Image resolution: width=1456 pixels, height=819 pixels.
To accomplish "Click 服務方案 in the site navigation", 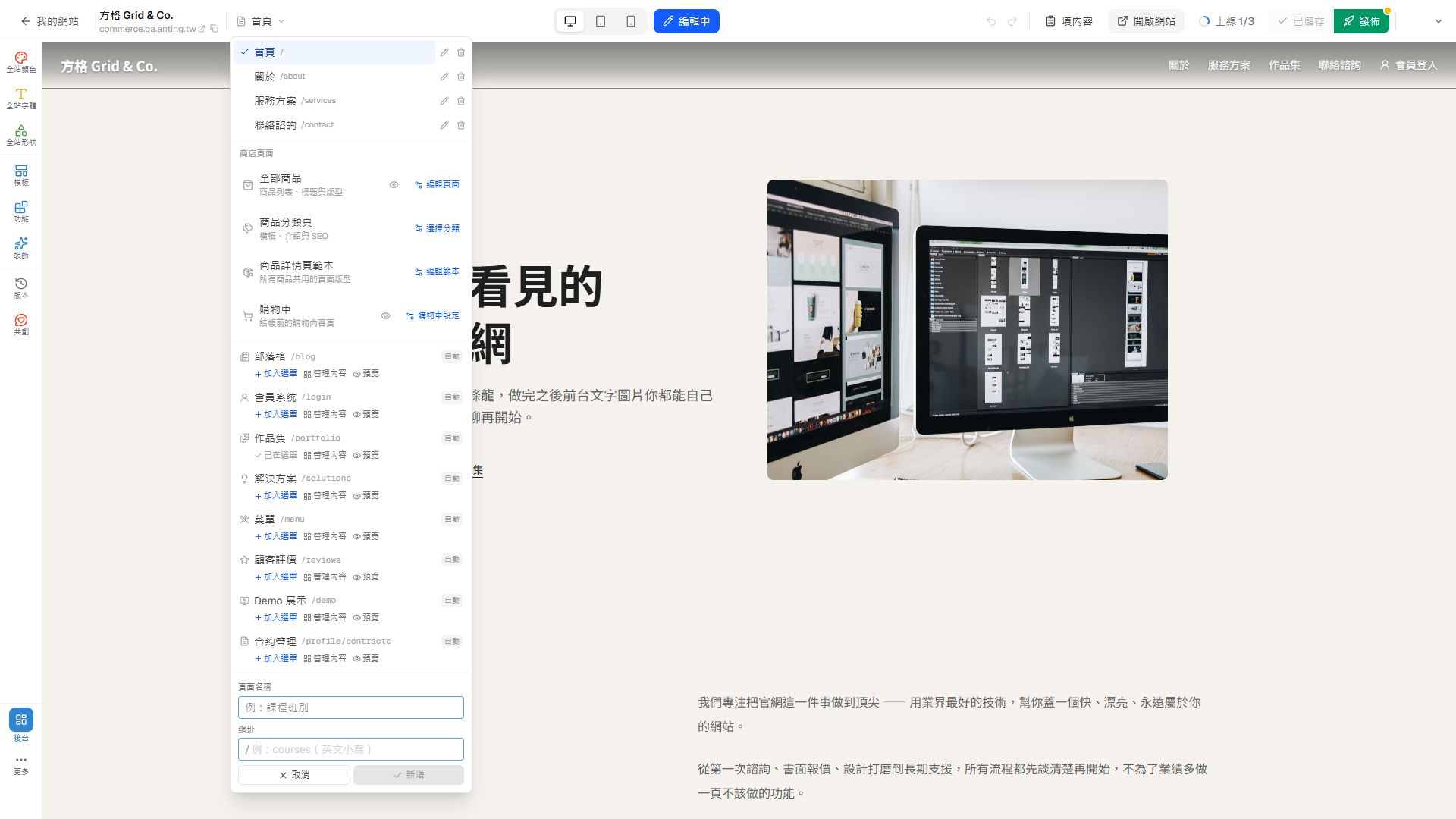I will [1228, 65].
